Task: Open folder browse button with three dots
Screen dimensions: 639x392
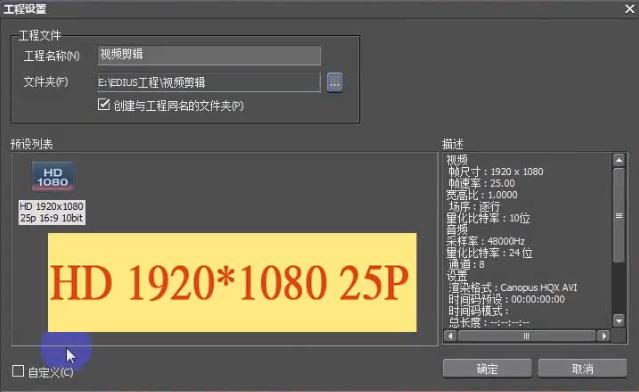Action: tap(335, 83)
